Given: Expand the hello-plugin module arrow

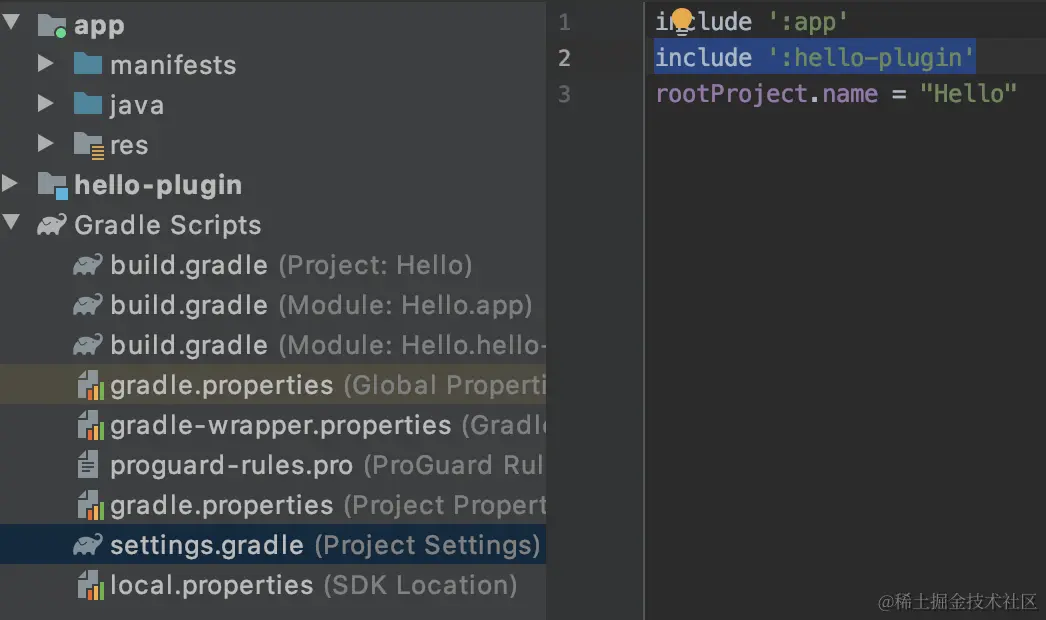Looking at the screenshot, I should click(x=10, y=184).
